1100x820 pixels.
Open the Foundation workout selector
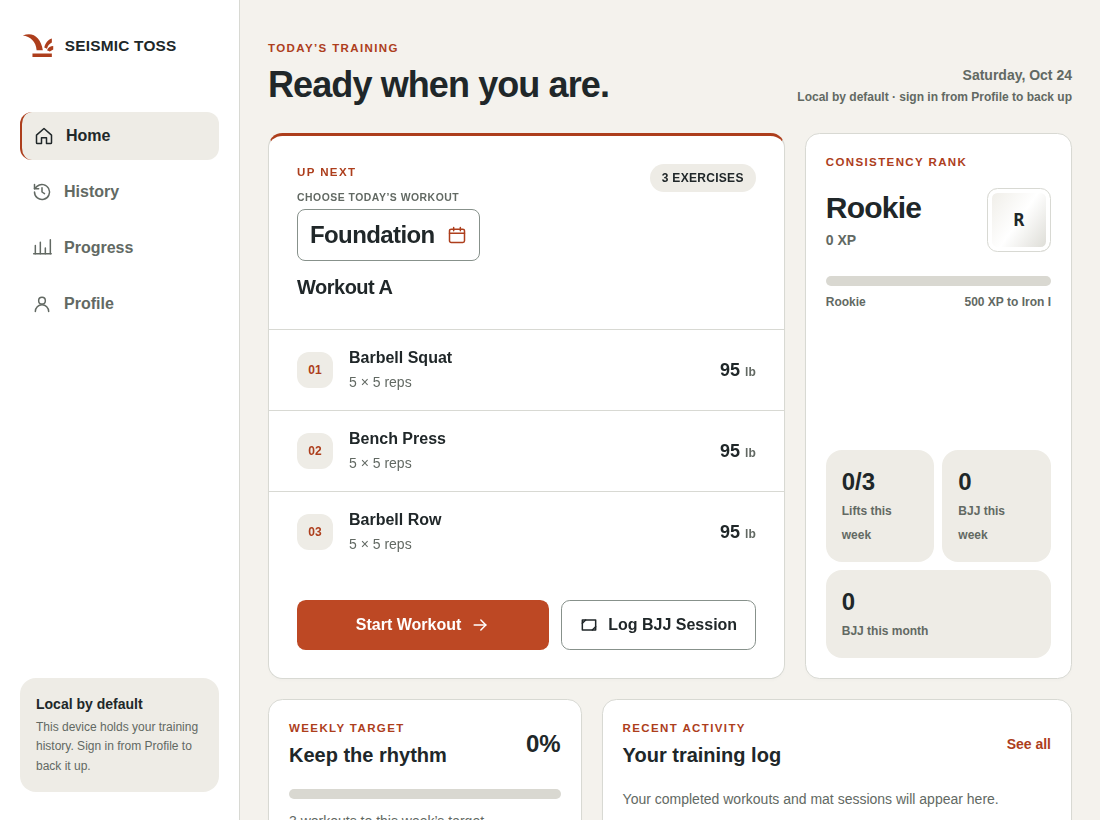point(388,235)
